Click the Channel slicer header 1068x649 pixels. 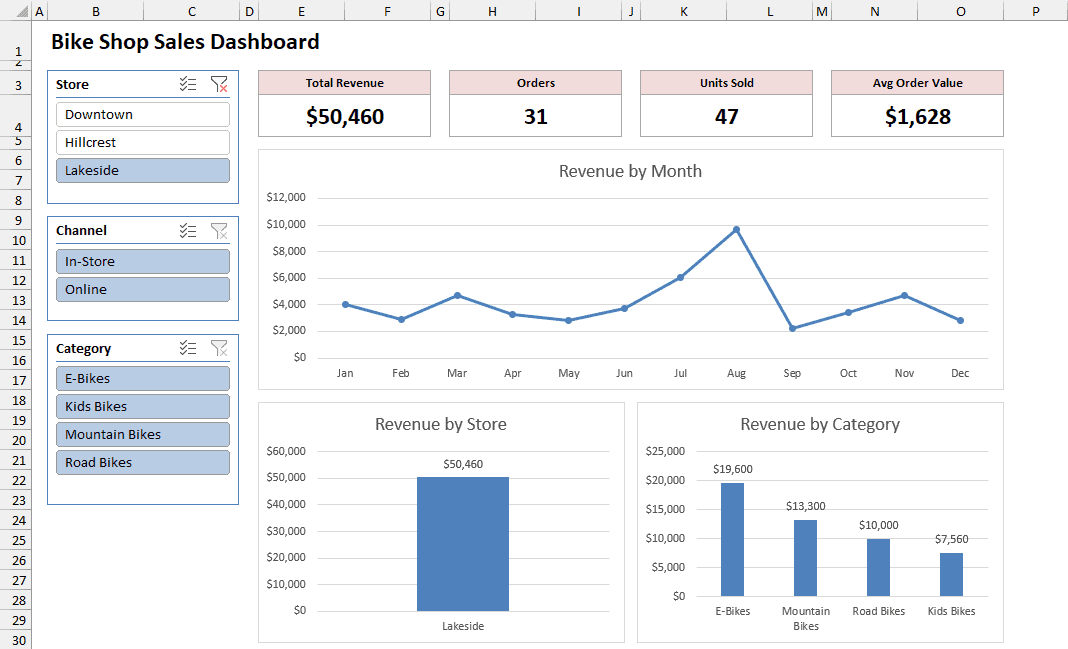(81, 230)
